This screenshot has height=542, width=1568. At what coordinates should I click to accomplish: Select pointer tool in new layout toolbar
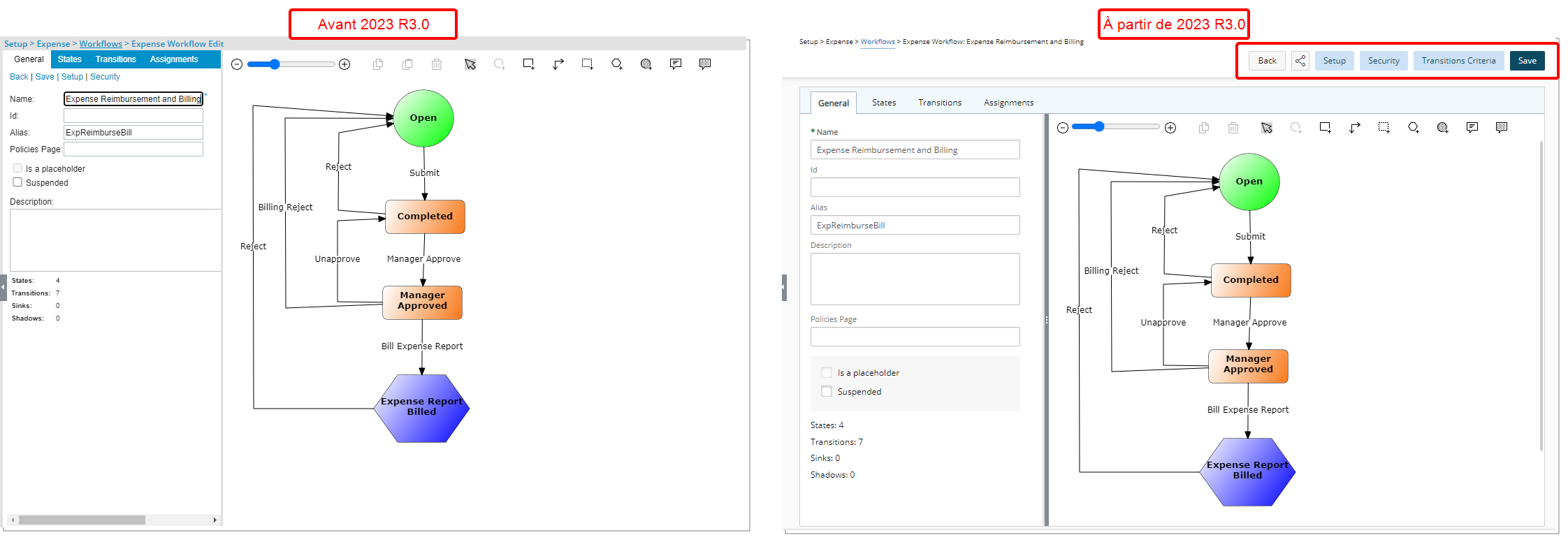pos(1267,128)
